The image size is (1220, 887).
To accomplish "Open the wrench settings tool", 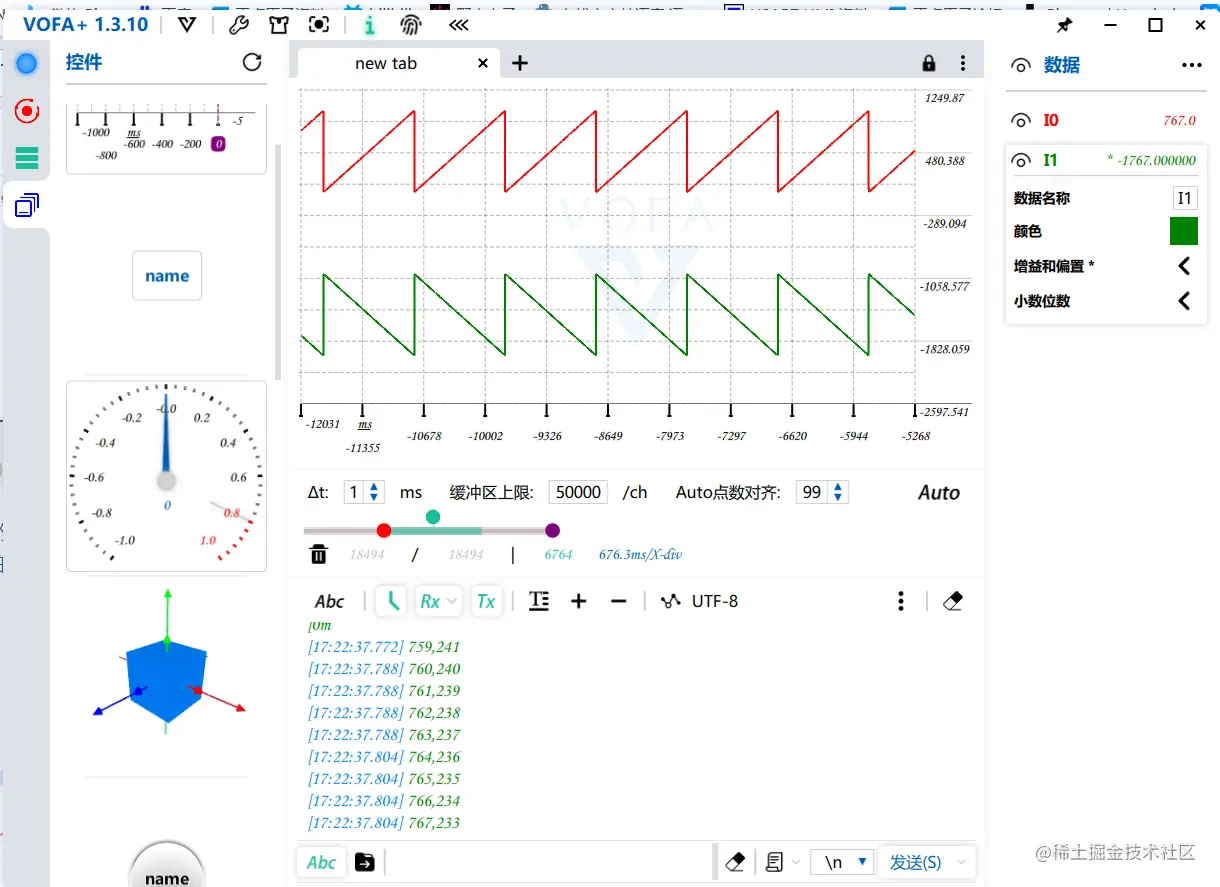I will point(239,25).
